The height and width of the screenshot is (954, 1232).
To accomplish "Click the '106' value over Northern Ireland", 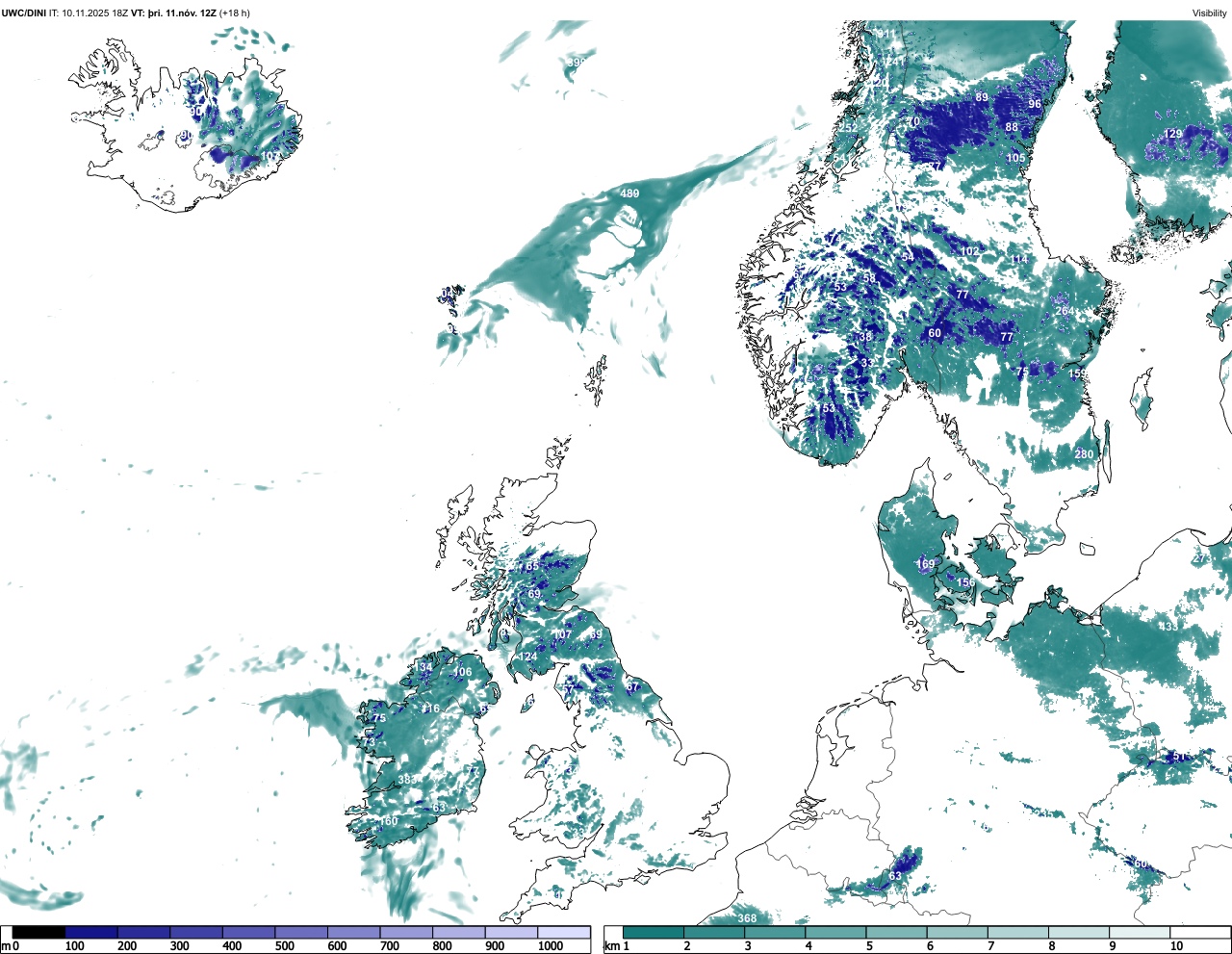I will coord(463,673).
